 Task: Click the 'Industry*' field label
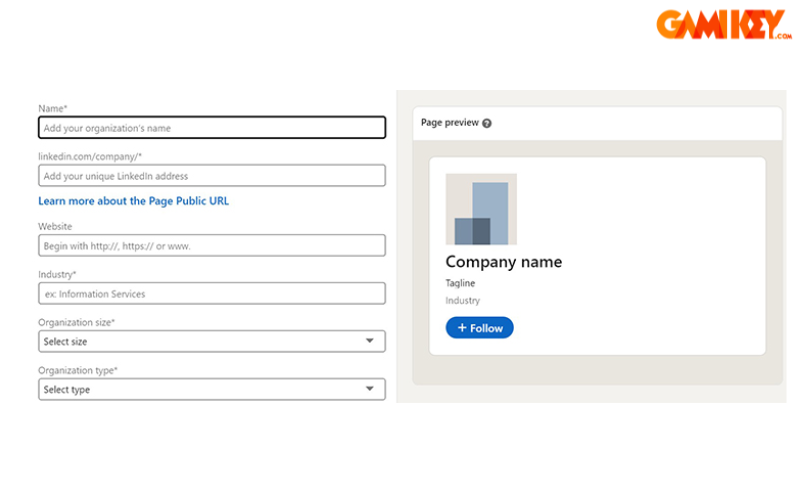(x=57, y=274)
